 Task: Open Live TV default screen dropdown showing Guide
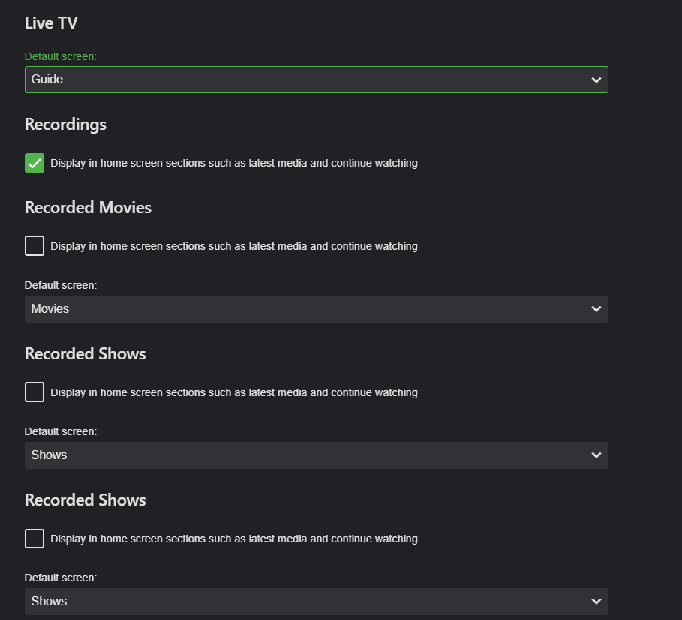click(x=316, y=79)
